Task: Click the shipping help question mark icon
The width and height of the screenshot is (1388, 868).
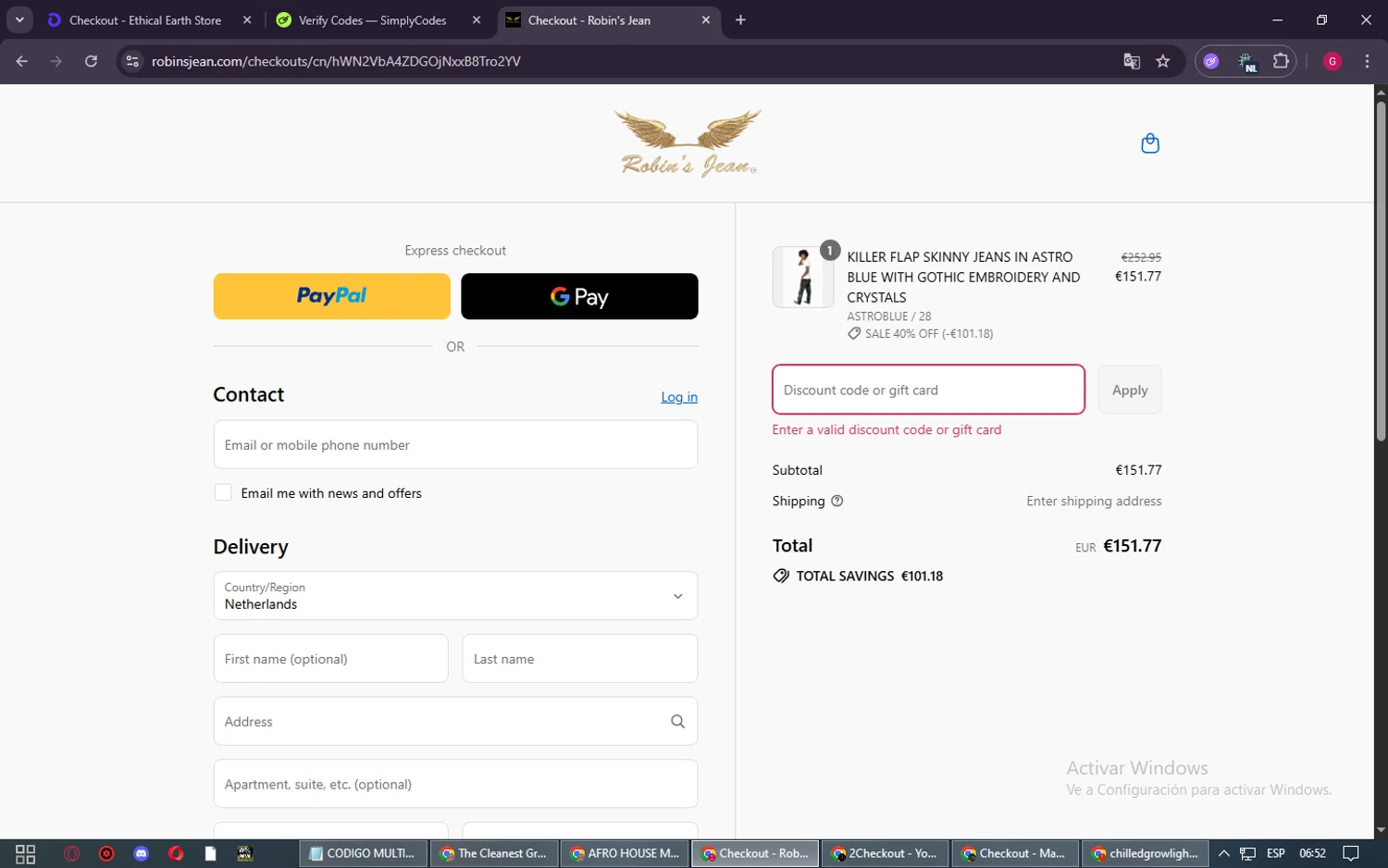Action: click(837, 501)
